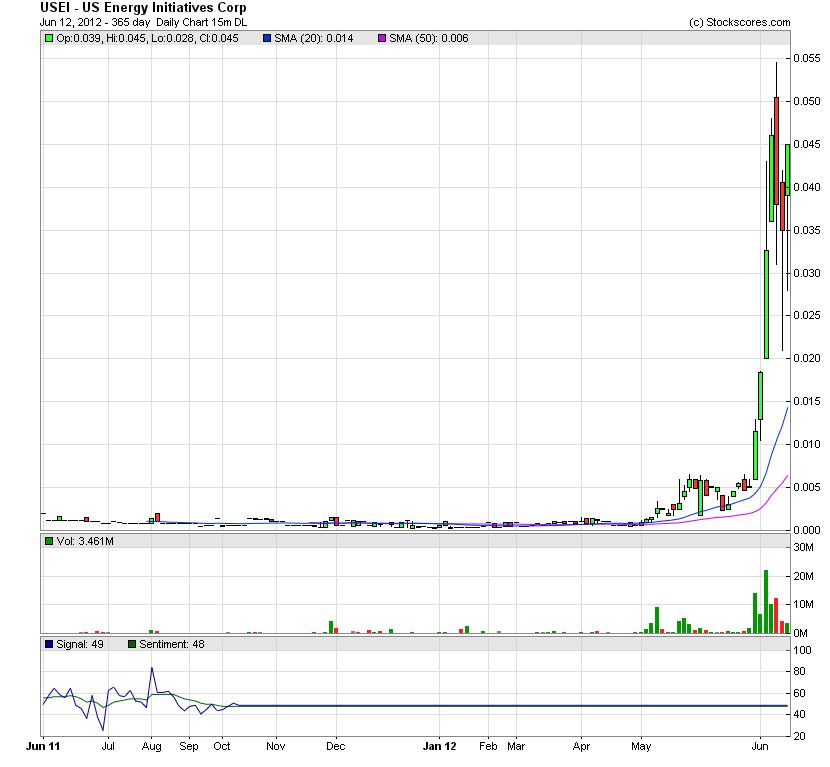Image resolution: width=830 pixels, height=767 pixels.
Task: Click the 0.030 price axis label
Action: click(807, 273)
